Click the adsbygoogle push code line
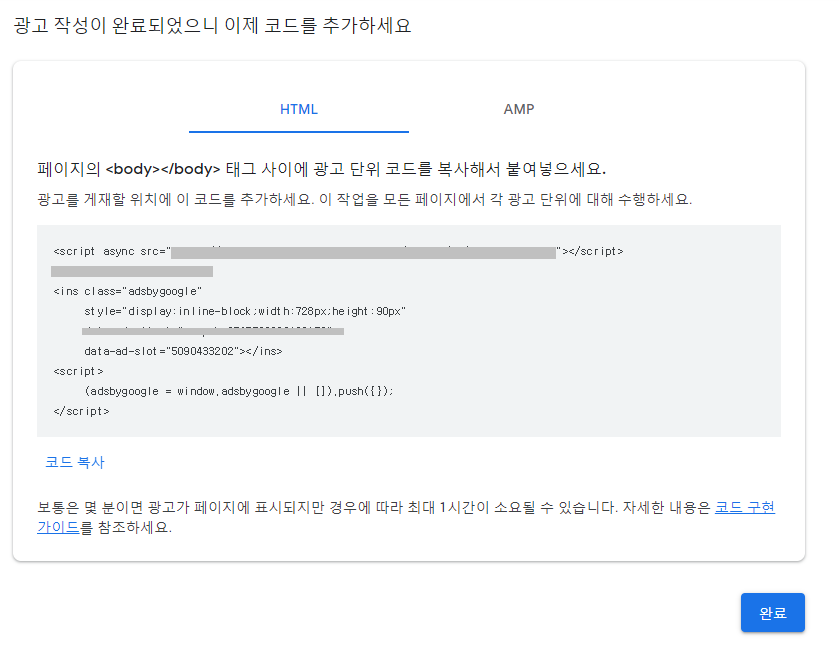The image size is (839, 668). [239, 391]
